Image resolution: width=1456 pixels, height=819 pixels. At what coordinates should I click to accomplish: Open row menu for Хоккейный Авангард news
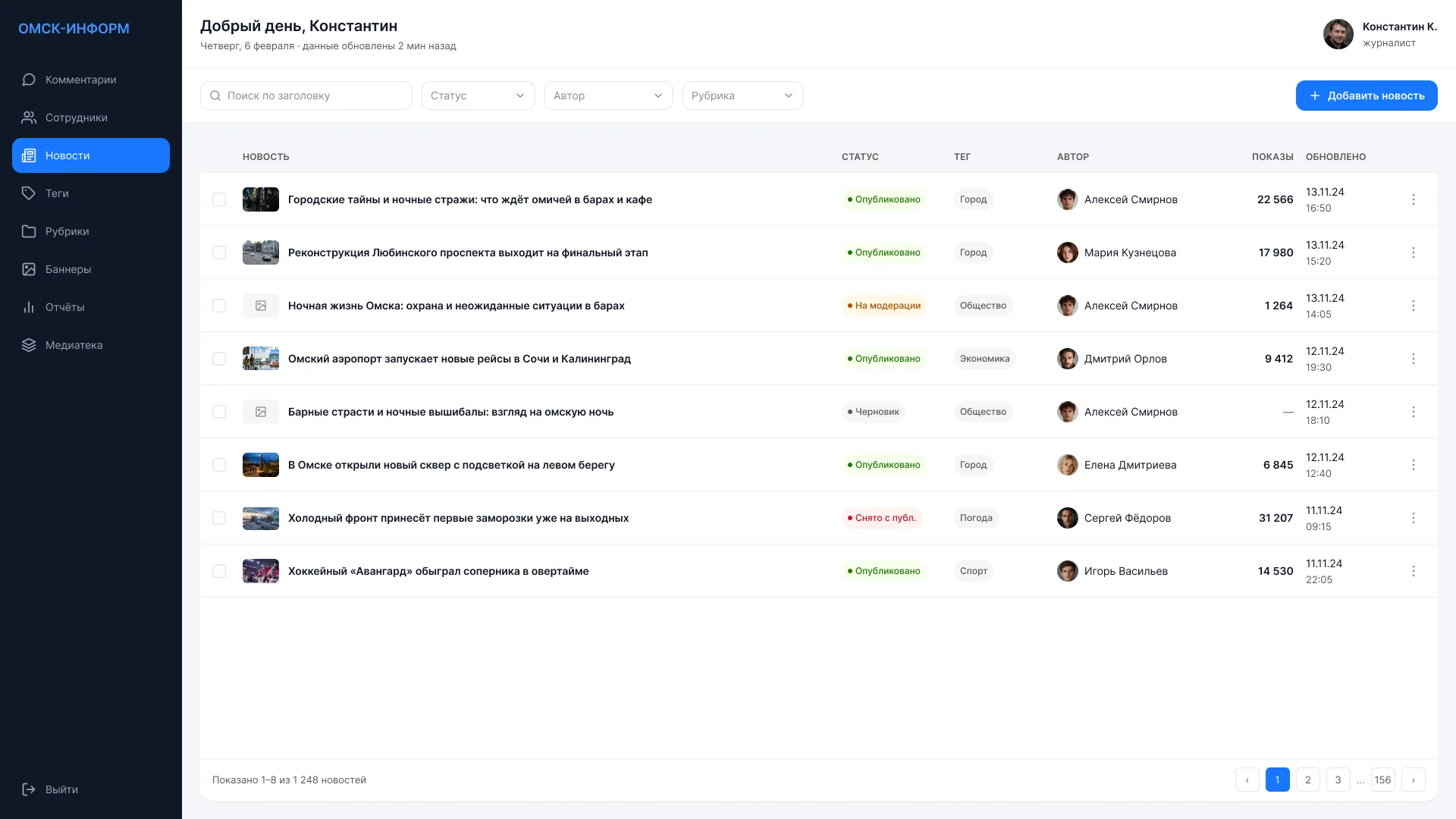1414,571
